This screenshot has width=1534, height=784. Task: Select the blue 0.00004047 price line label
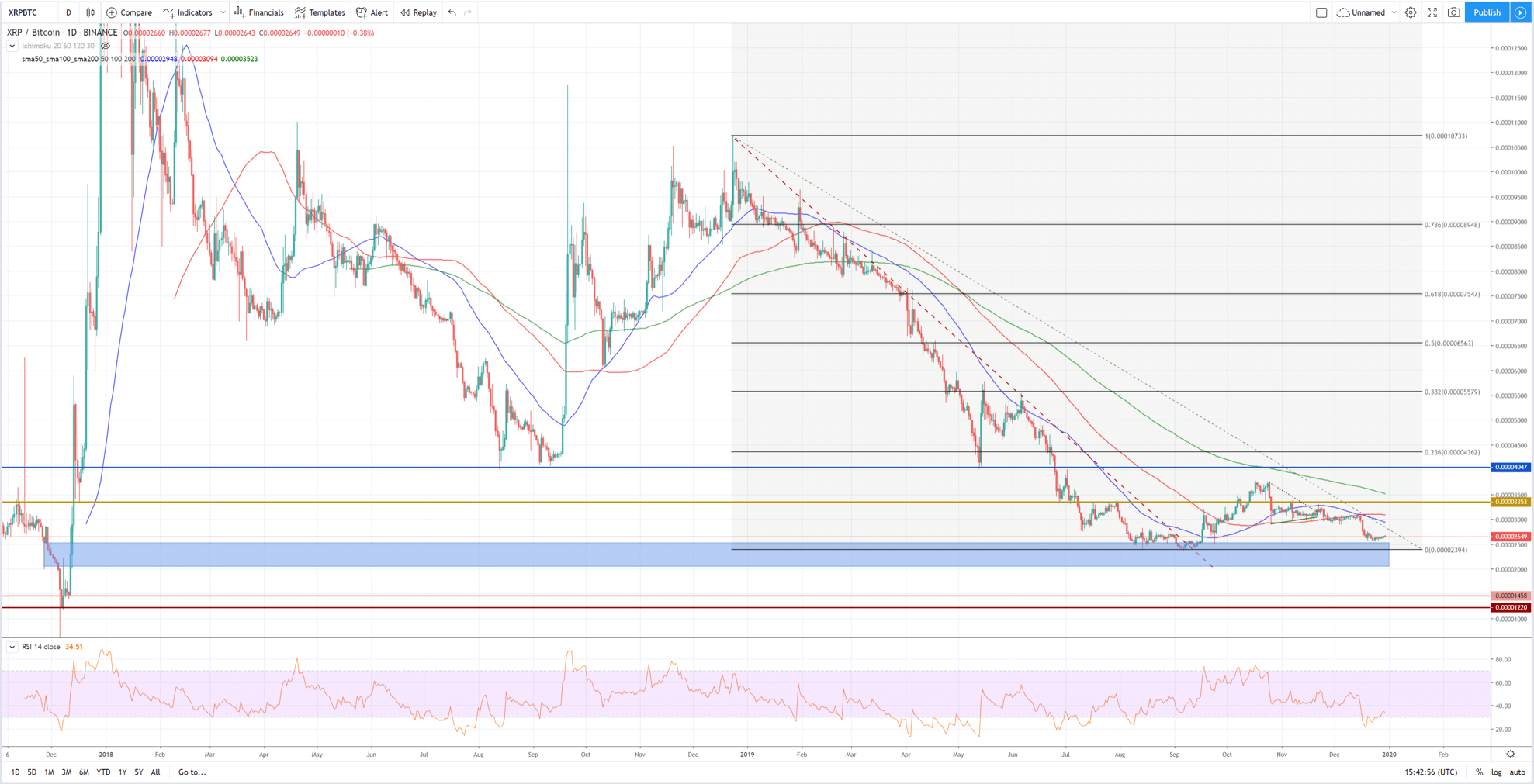[x=1511, y=468]
